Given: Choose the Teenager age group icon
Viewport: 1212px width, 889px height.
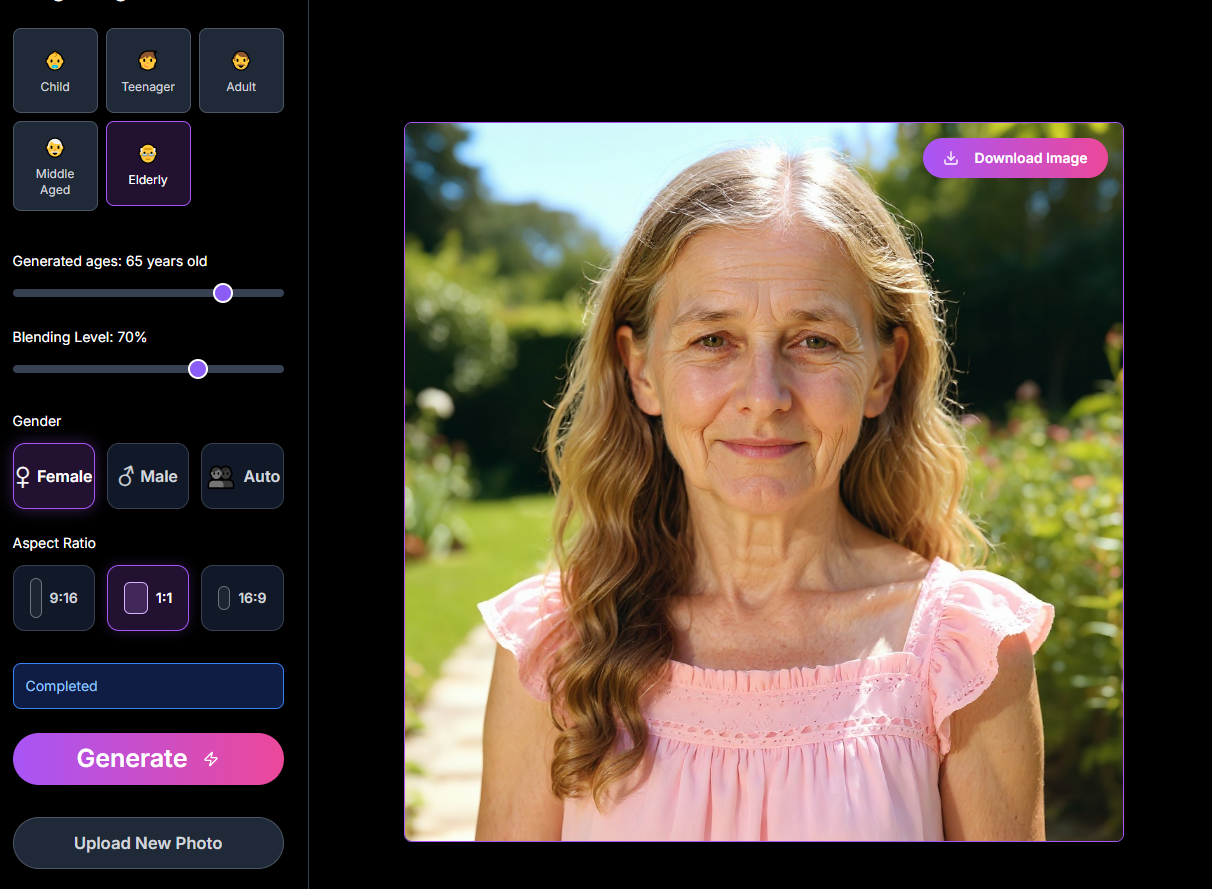Looking at the screenshot, I should [x=148, y=61].
